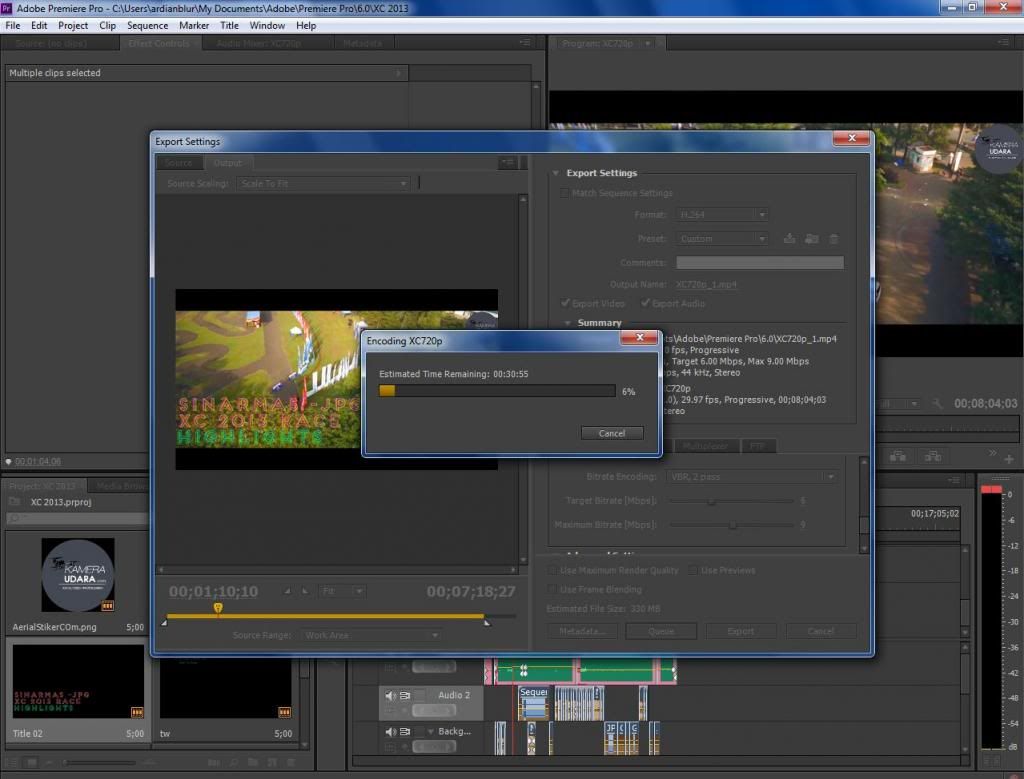
Task: Expand the Backg... audio track
Action: click(x=430, y=731)
